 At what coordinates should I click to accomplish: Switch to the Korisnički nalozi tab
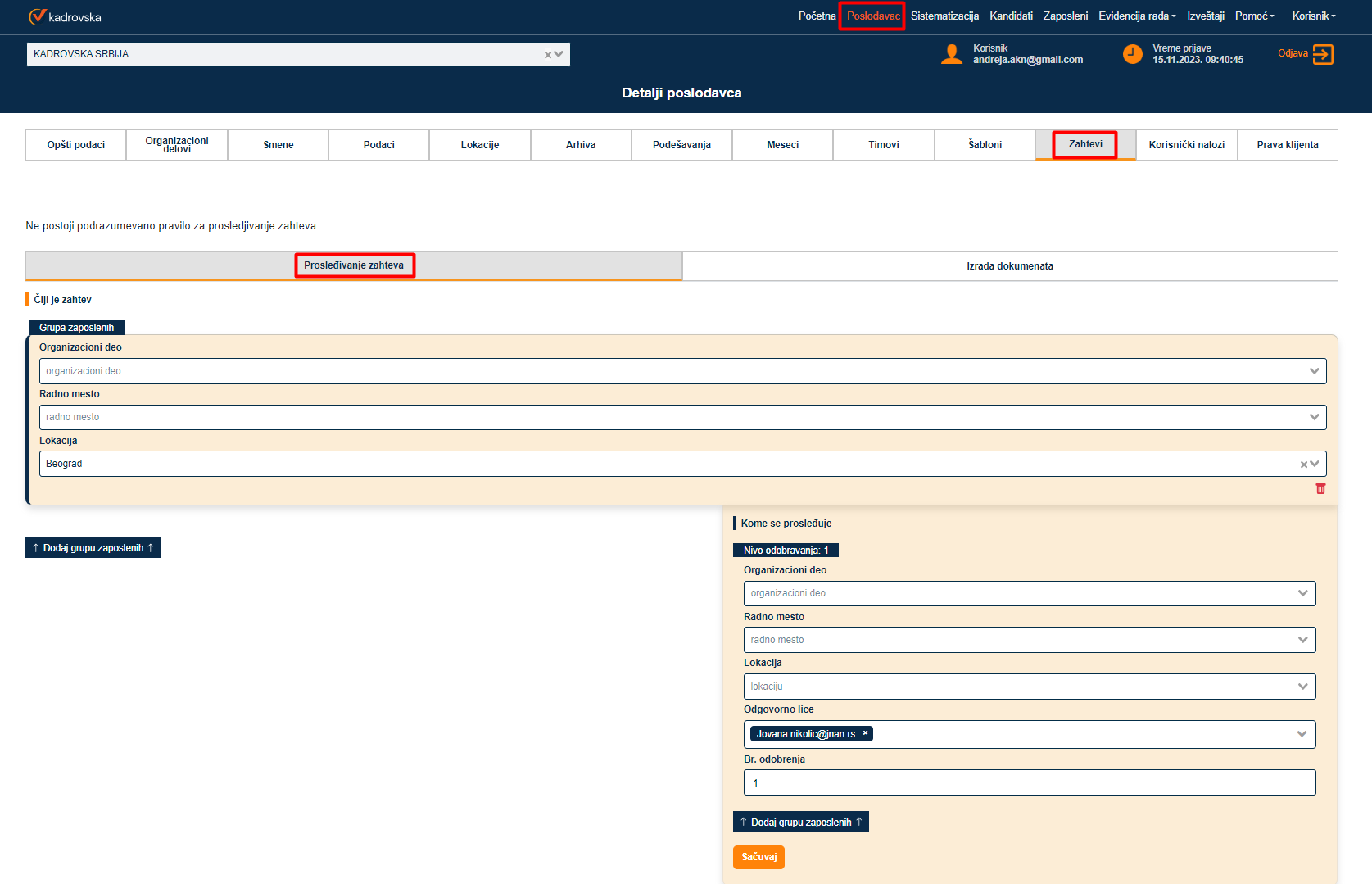point(1186,145)
